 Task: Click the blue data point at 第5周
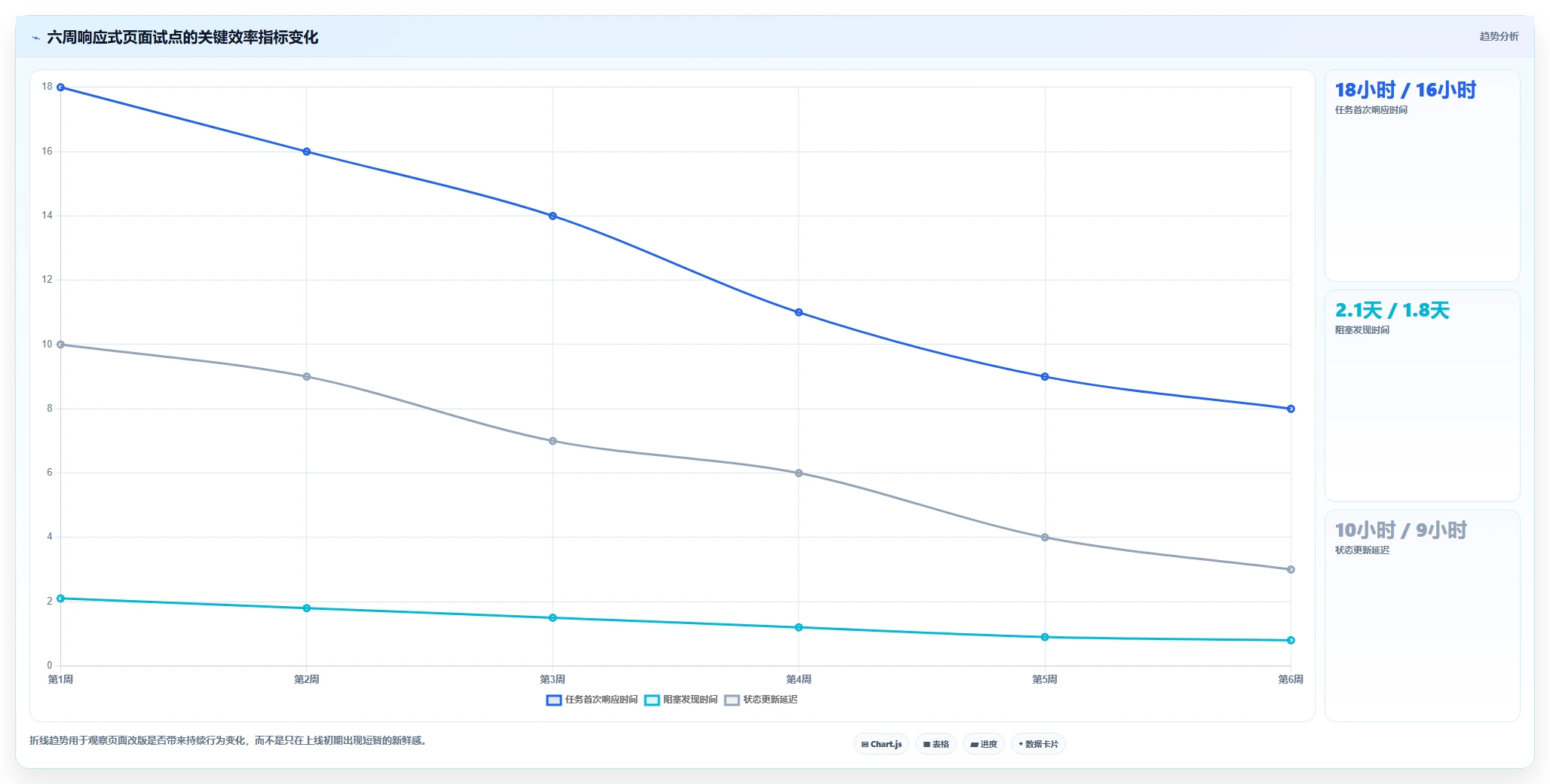point(1045,377)
